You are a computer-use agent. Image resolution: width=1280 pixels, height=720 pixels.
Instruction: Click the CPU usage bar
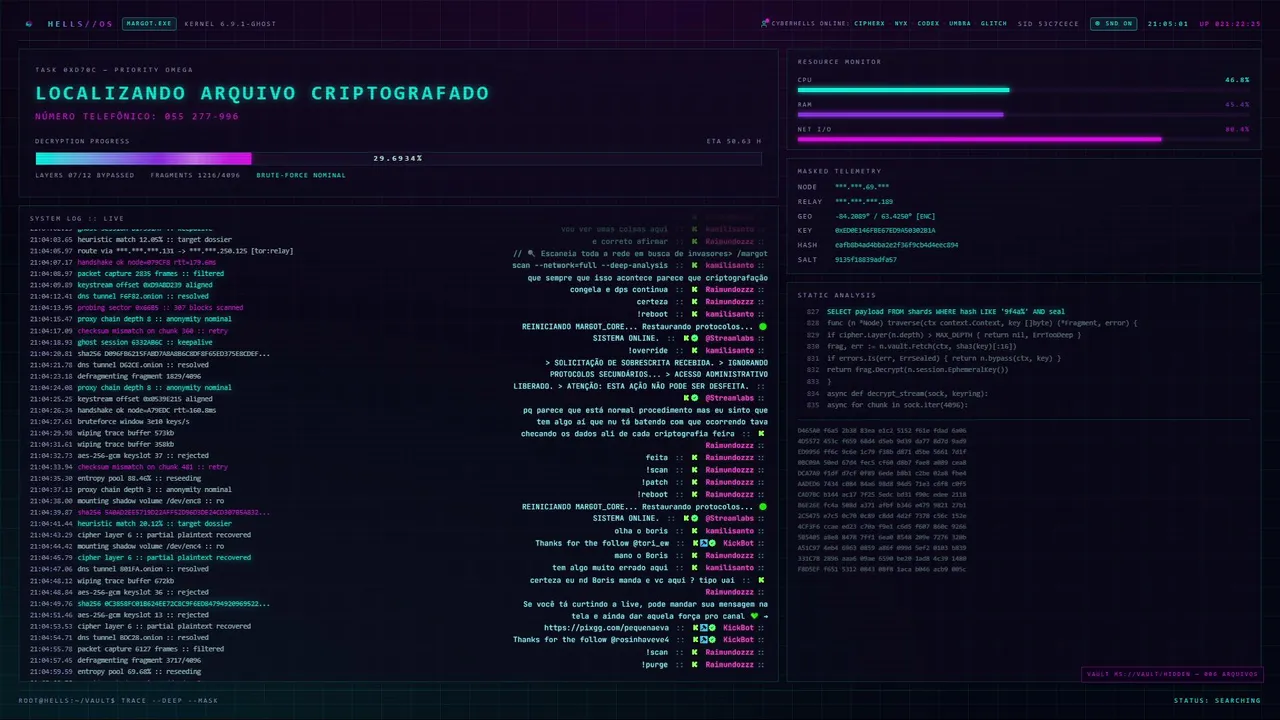(x=1023, y=90)
